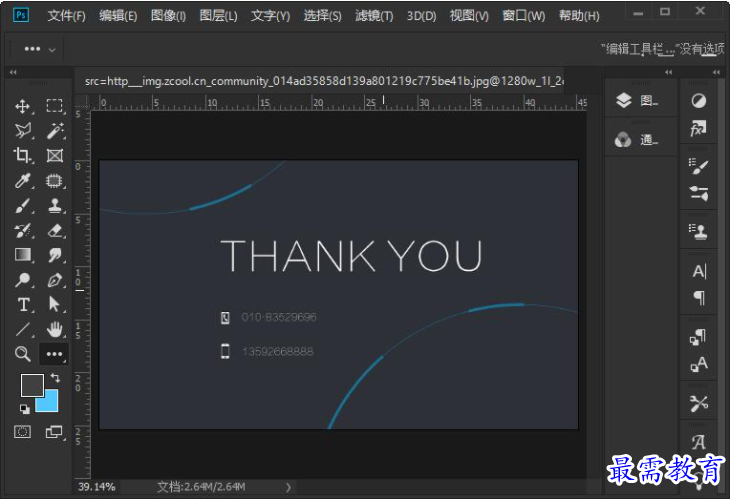Select the Smudge tool
The width and height of the screenshot is (731, 501).
coord(55,255)
